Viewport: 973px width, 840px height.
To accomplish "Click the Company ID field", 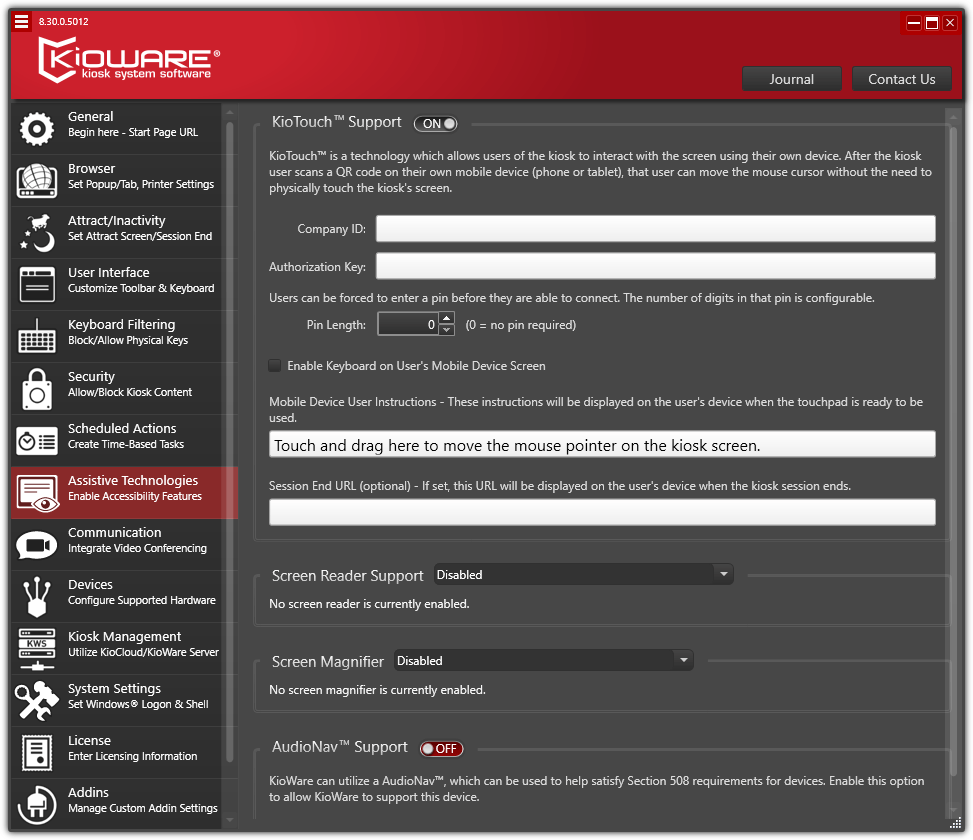I will 655,228.
